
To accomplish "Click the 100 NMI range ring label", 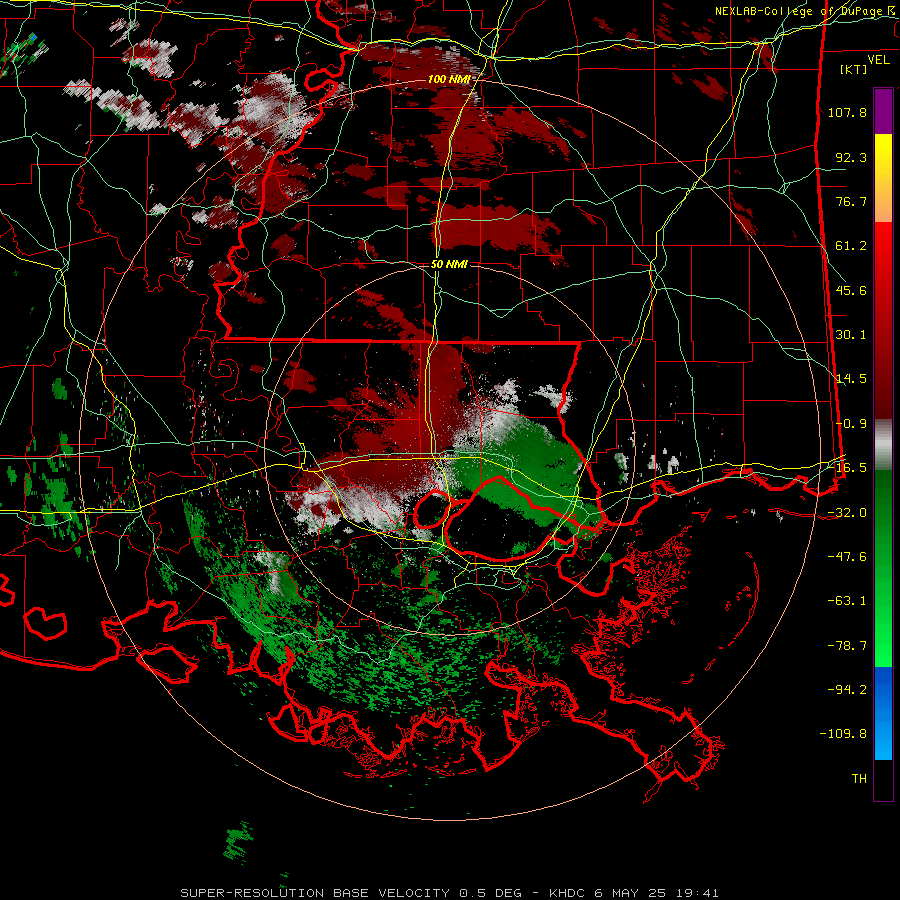I will click(x=449, y=79).
